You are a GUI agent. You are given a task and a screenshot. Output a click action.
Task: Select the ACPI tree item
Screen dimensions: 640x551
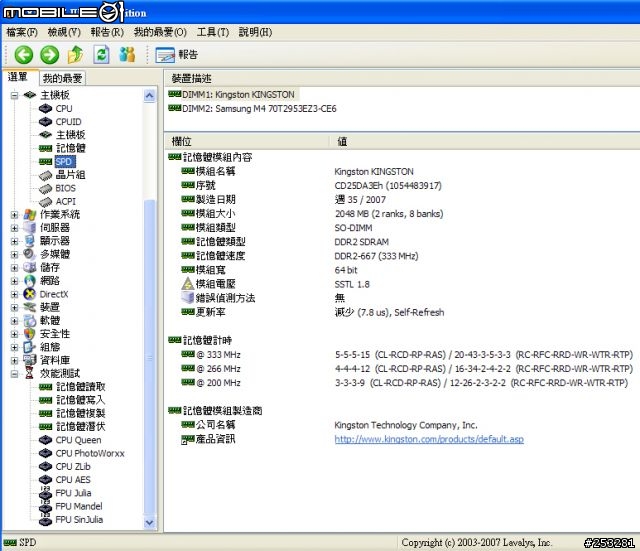(x=66, y=202)
